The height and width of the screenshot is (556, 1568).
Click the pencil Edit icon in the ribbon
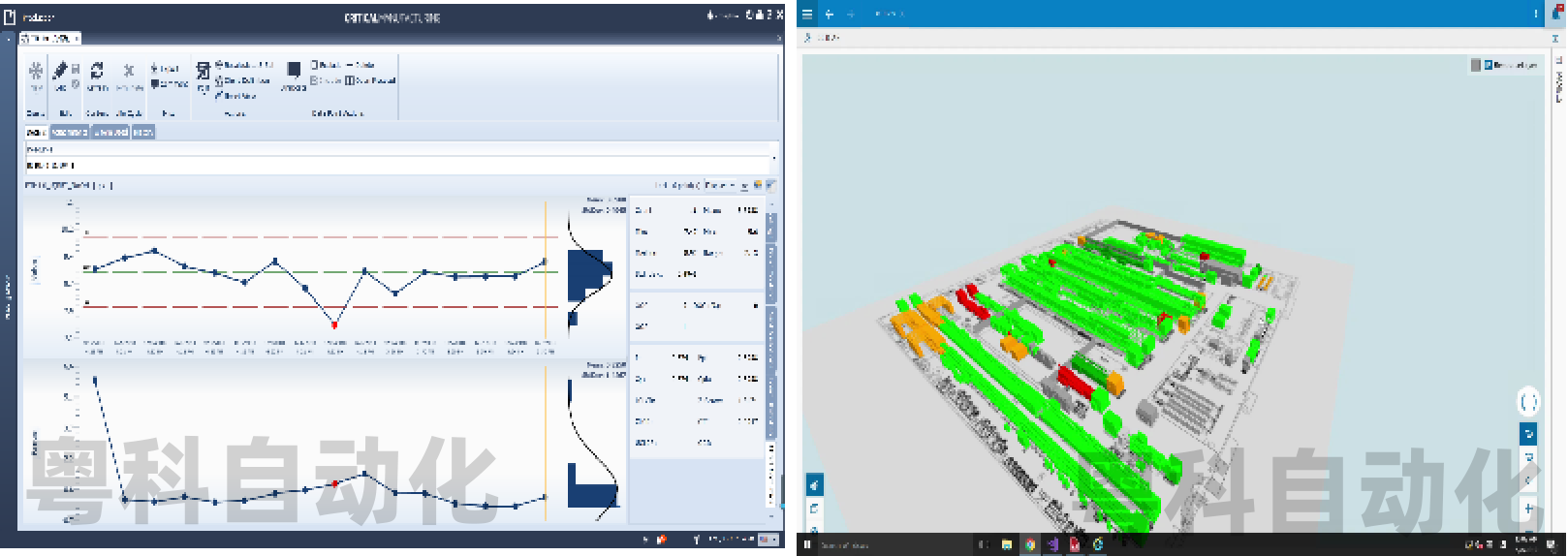(60, 71)
